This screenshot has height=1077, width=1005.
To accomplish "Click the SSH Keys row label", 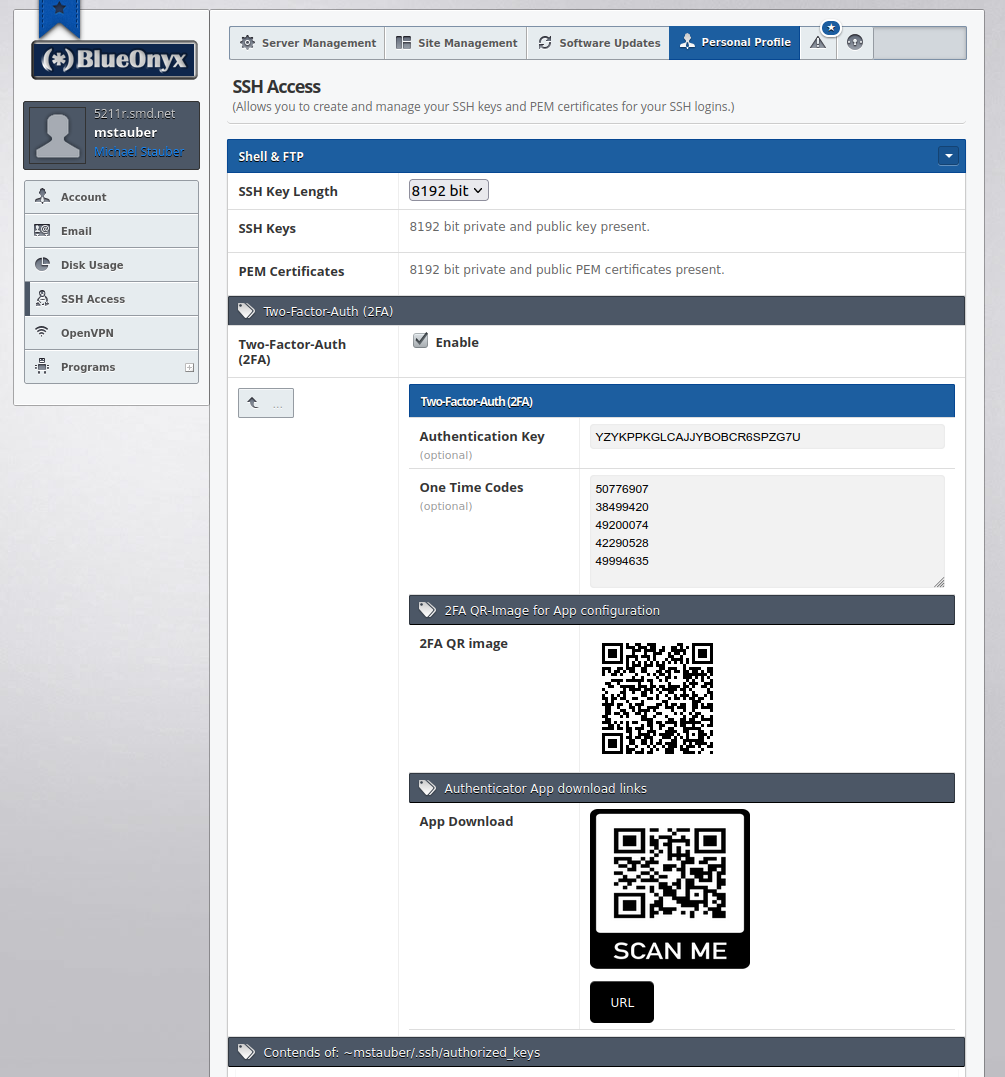I will 267,229.
